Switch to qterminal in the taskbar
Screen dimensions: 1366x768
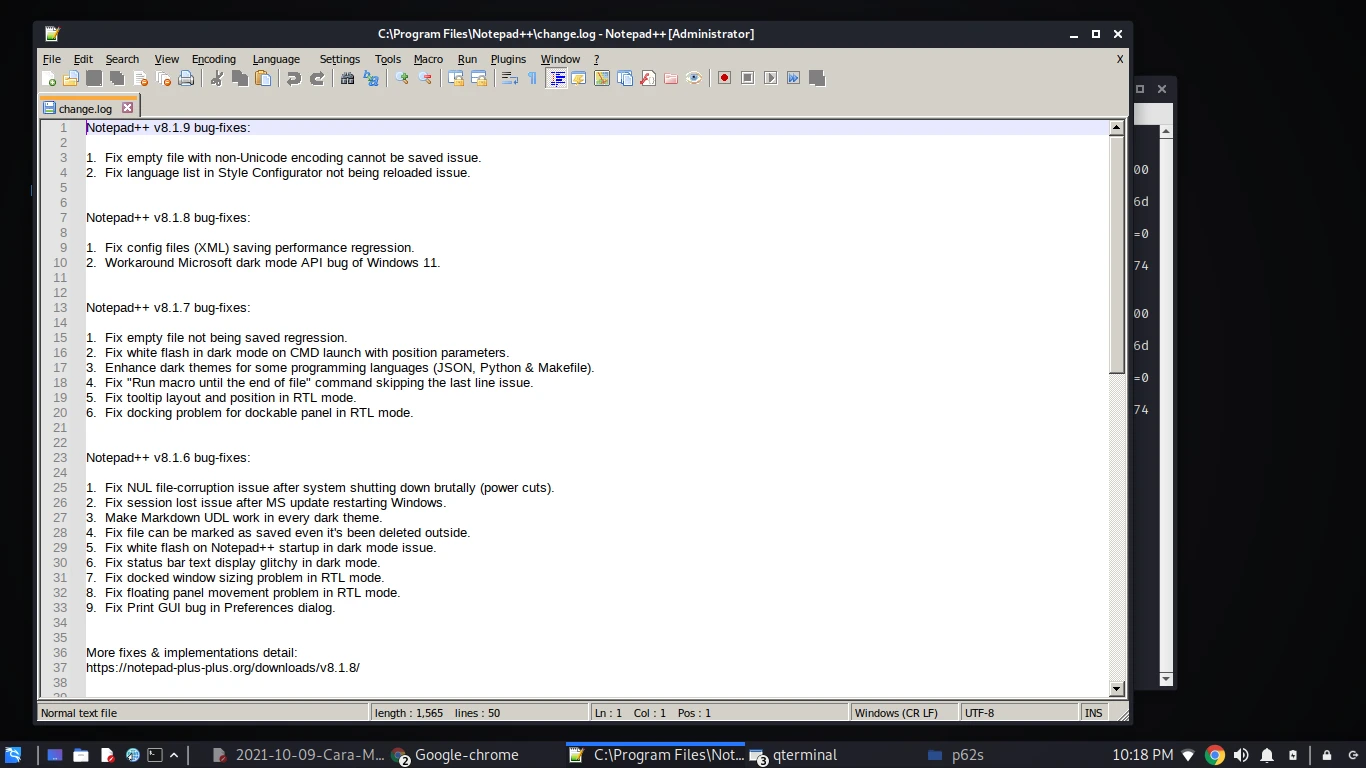[793, 755]
